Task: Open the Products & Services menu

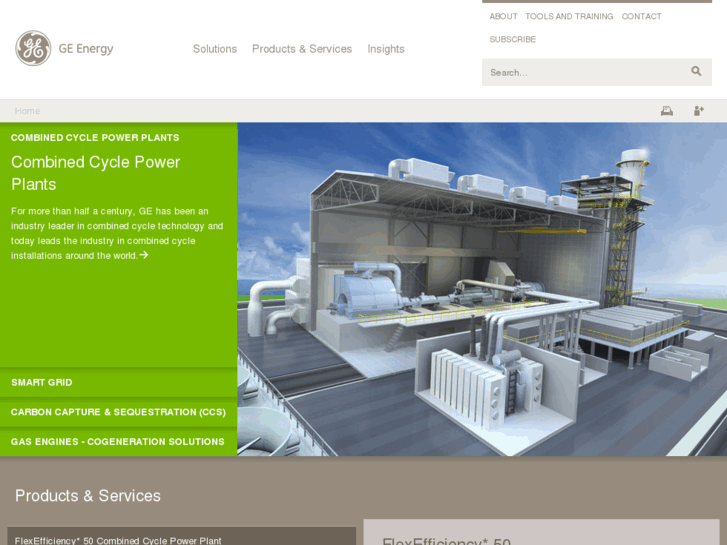Action: (302, 49)
